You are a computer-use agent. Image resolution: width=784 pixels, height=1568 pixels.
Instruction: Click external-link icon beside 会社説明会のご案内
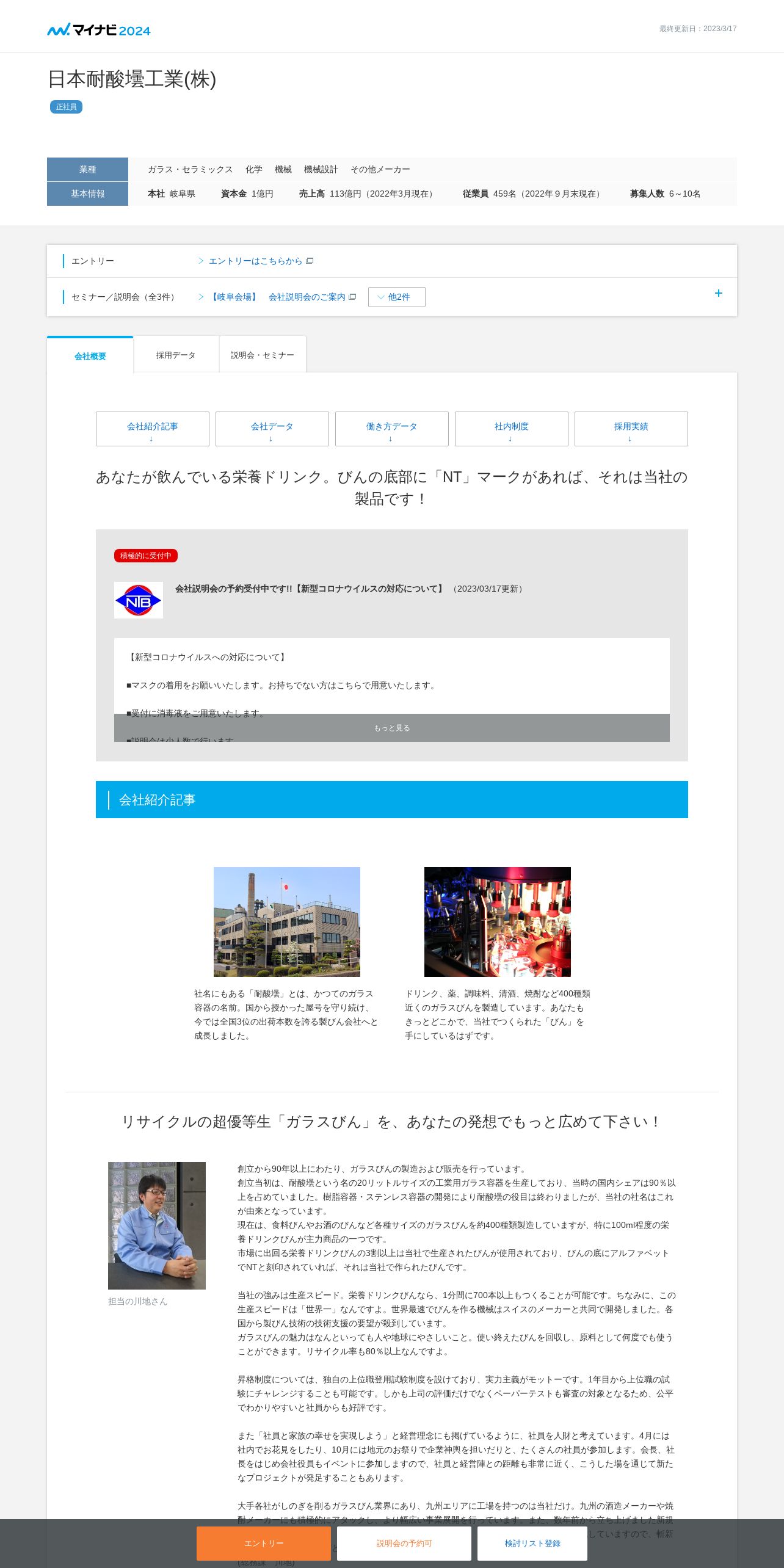352,297
